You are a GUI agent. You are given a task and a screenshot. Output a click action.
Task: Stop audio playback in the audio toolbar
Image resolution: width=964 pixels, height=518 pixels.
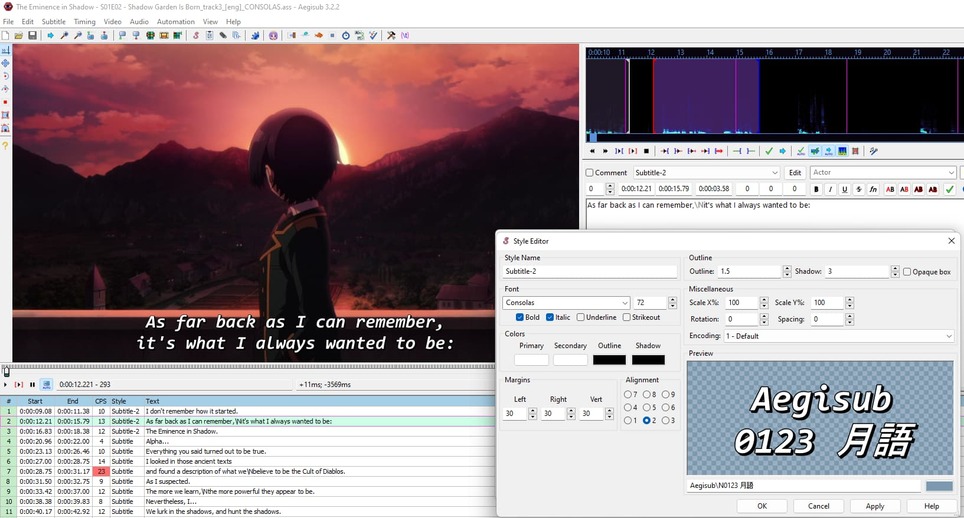click(x=646, y=151)
